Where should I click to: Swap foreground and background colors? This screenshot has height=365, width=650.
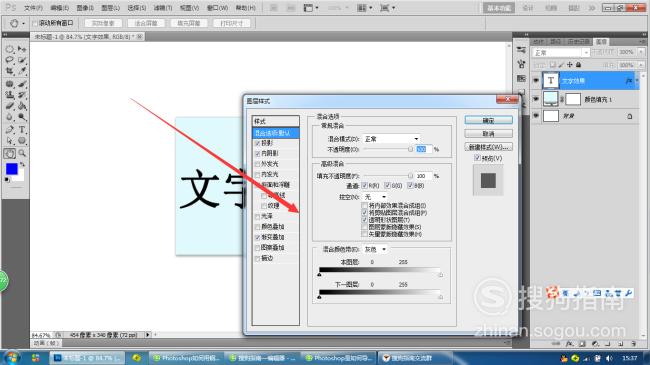(x=22, y=165)
